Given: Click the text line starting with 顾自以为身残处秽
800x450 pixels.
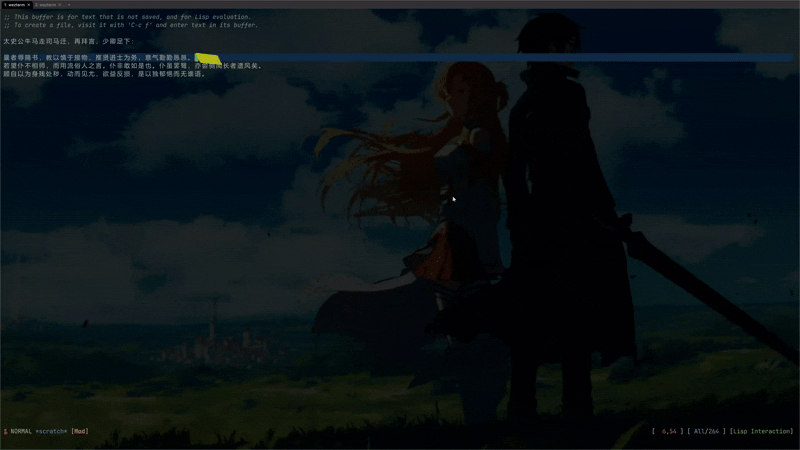Looking at the screenshot, I should [100, 74].
